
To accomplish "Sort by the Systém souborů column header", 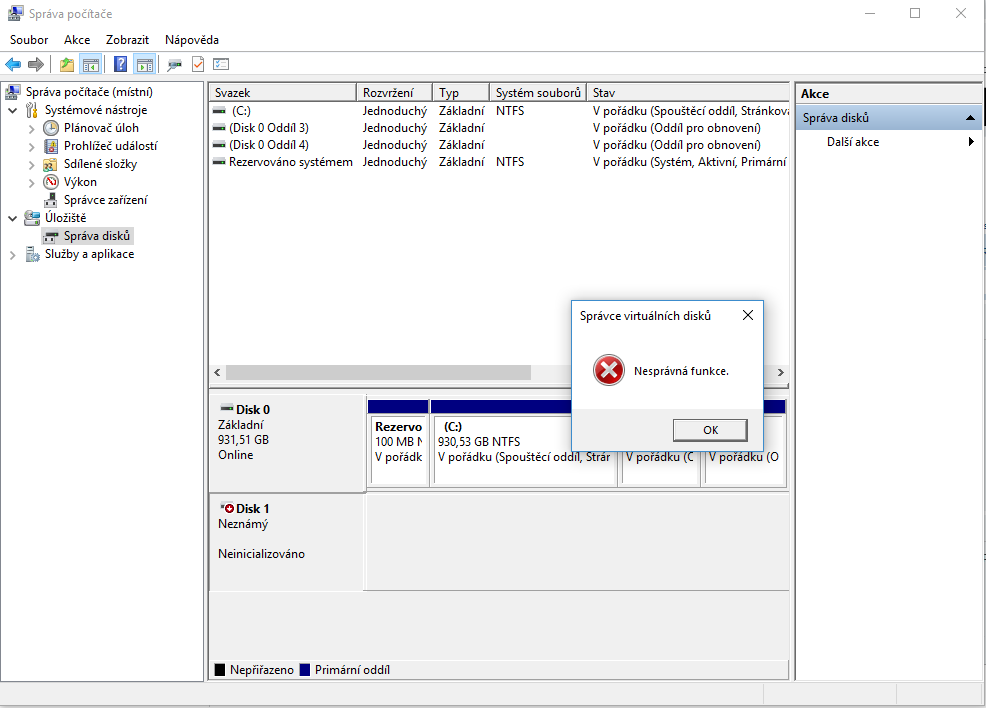I will coord(538,92).
